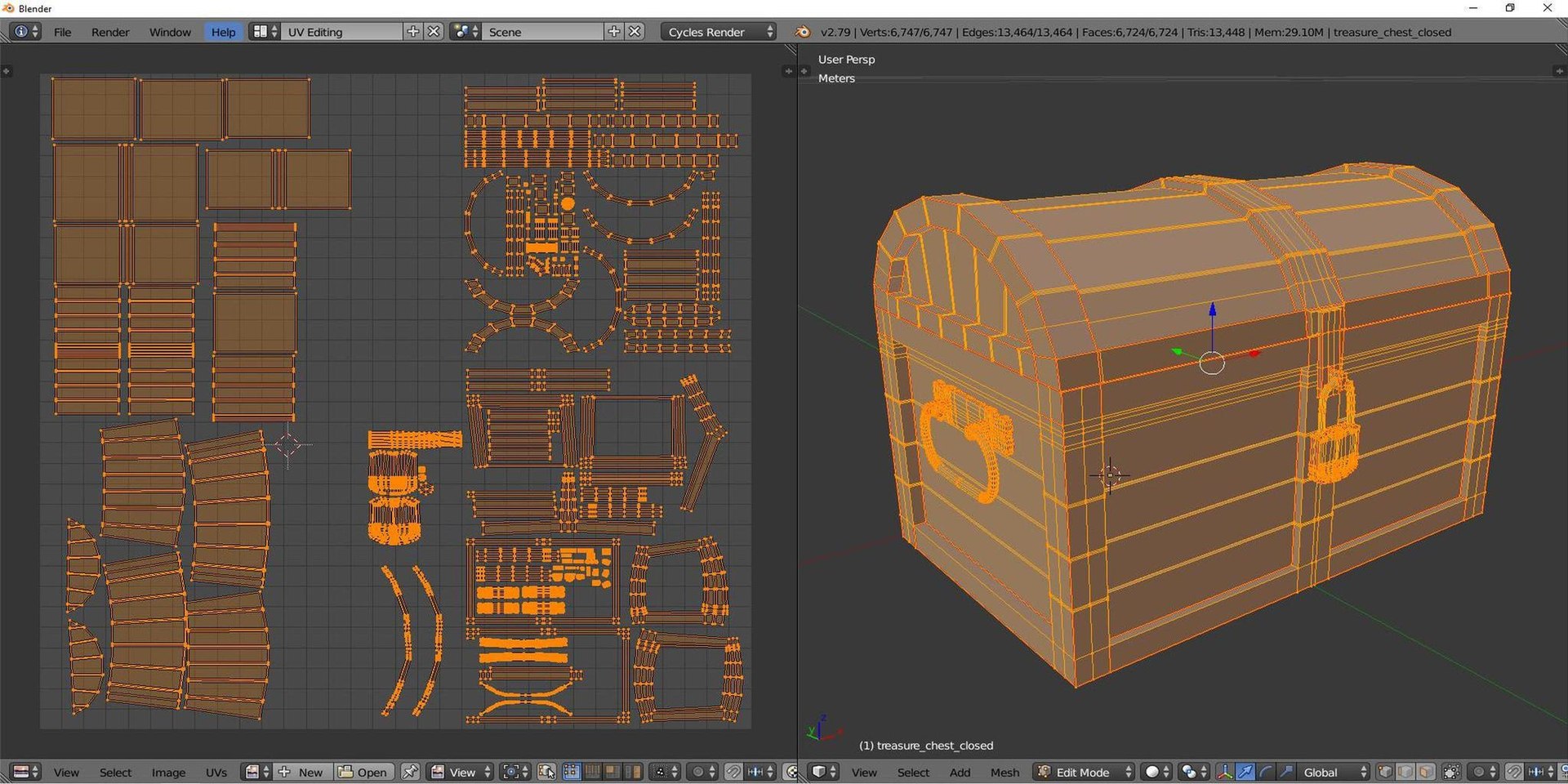Open UV editor proportional editing selector
This screenshot has height=784, width=1568.
tap(702, 772)
